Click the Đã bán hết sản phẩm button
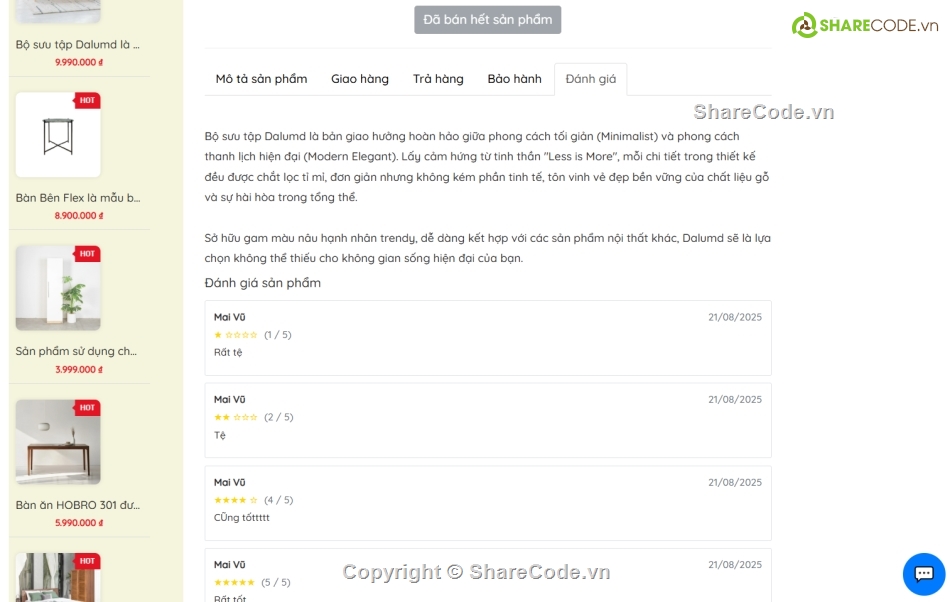This screenshot has height=602, width=950. click(488, 20)
